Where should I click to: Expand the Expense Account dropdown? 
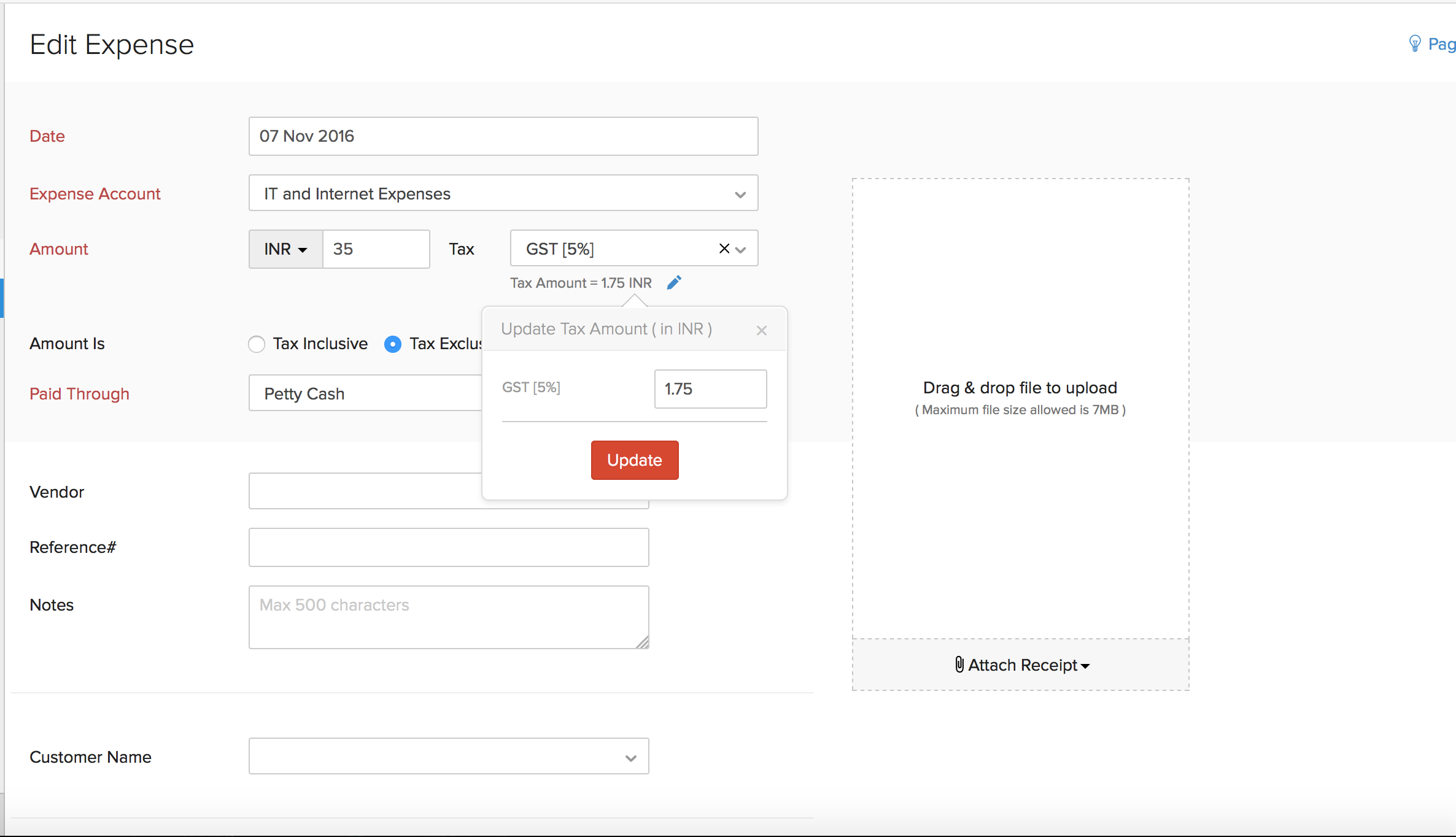740,195
